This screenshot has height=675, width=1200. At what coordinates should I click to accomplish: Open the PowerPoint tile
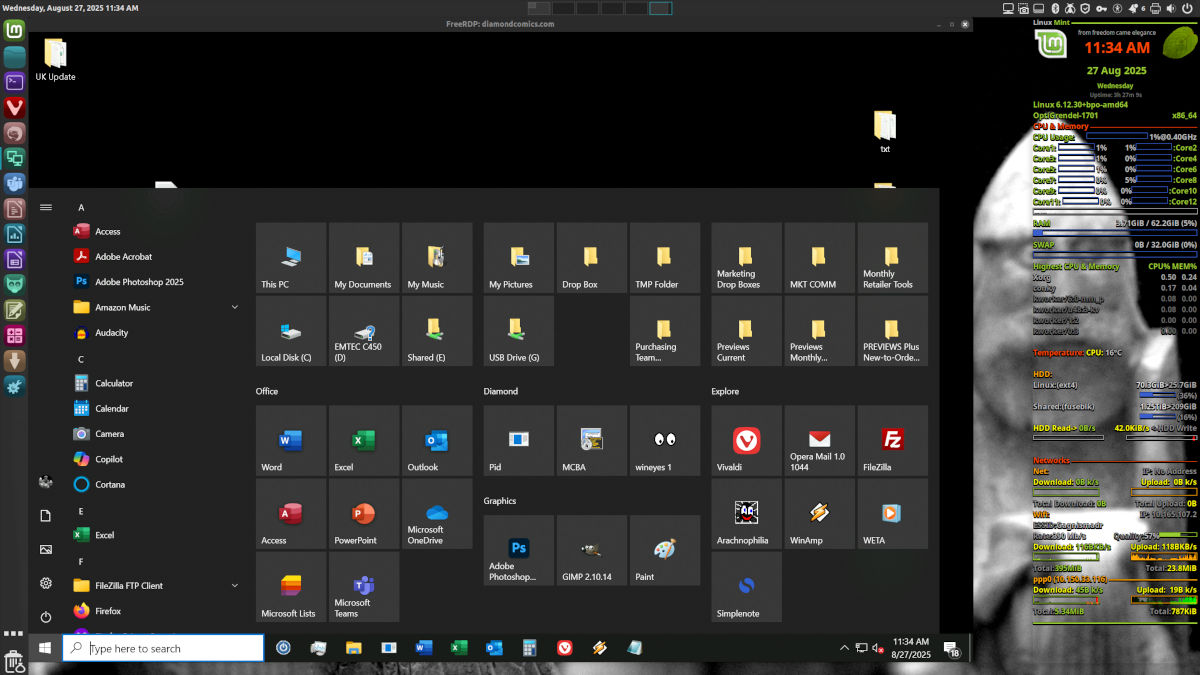tap(364, 513)
